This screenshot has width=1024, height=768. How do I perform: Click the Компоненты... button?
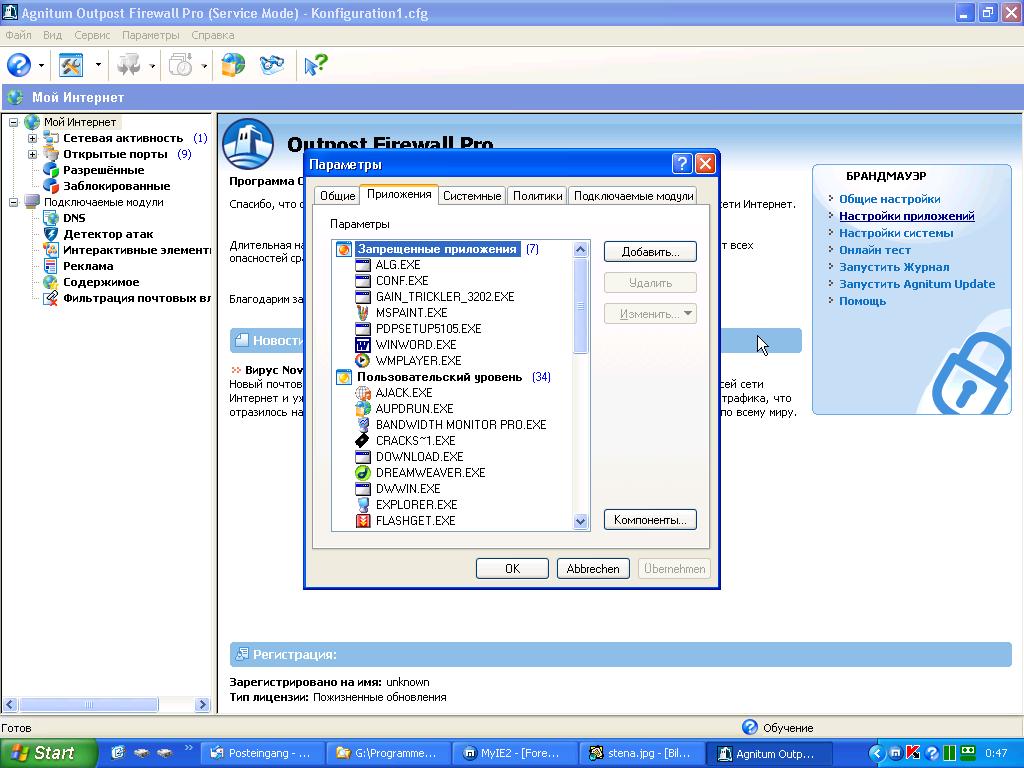[x=650, y=520]
